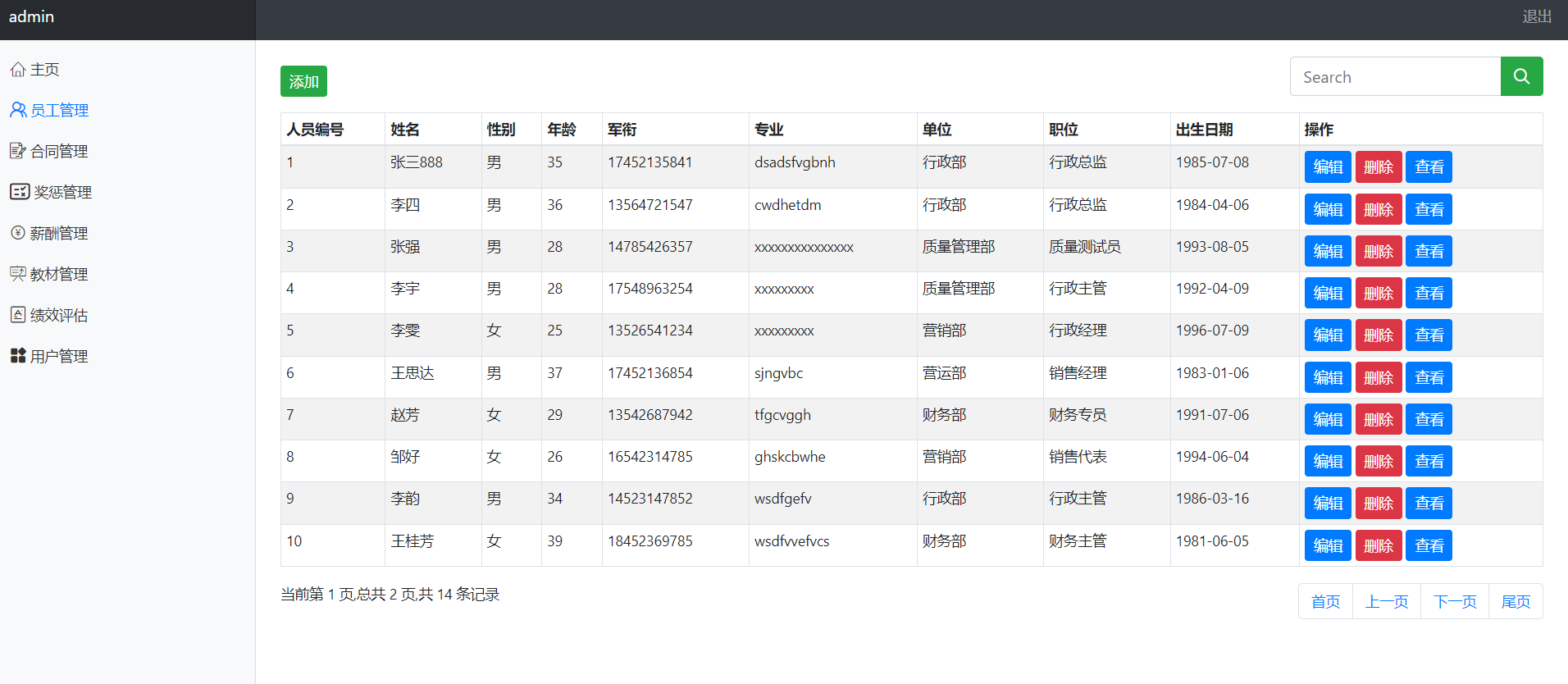Click the magnifier search button
Screen dimensions: 1568x684
(1521, 76)
